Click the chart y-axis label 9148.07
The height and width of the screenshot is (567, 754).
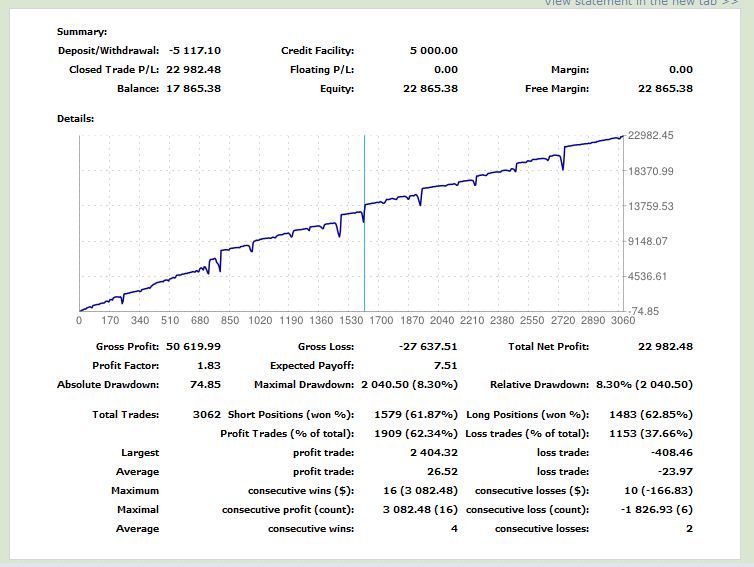[648, 241]
